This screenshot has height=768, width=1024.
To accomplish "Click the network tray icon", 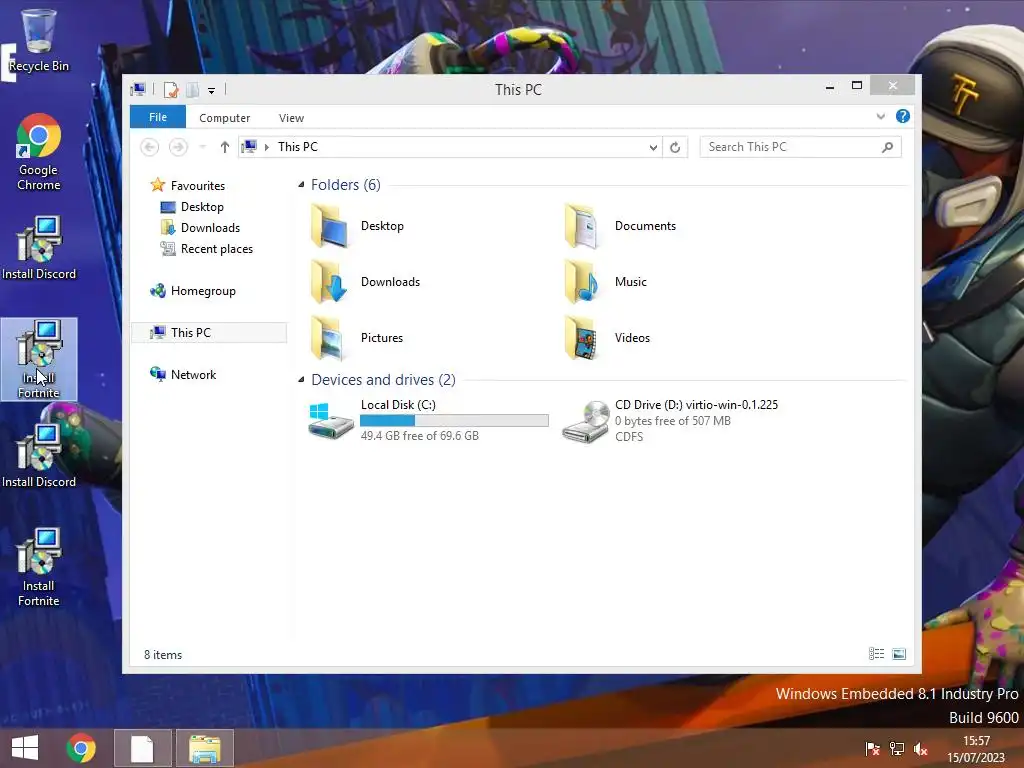I will pos(897,749).
